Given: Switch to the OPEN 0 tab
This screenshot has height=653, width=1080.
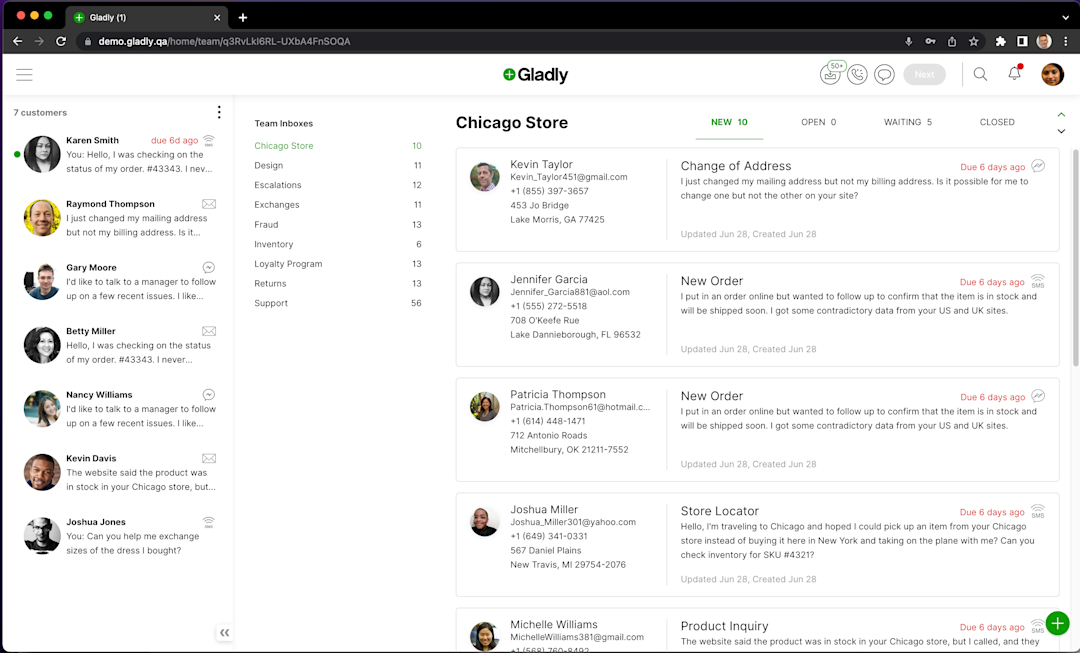Looking at the screenshot, I should (x=818, y=122).
